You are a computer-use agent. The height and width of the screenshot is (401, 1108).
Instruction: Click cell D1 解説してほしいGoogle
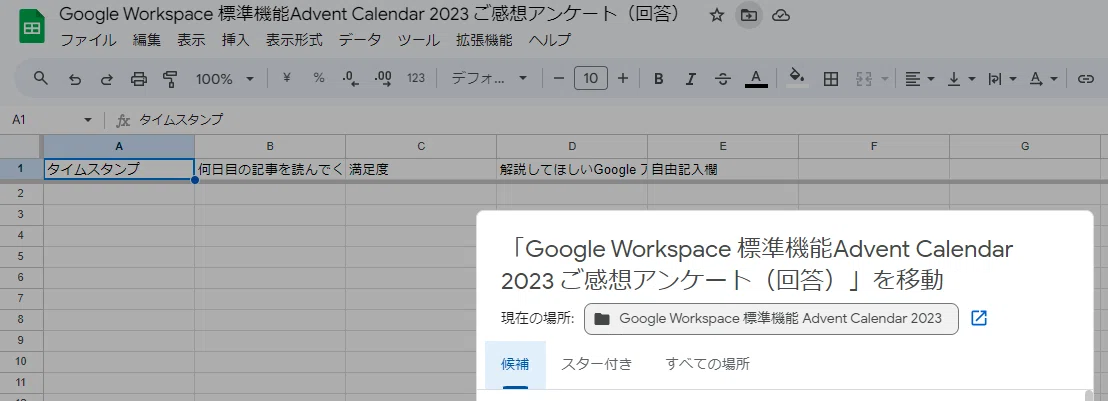click(572, 170)
